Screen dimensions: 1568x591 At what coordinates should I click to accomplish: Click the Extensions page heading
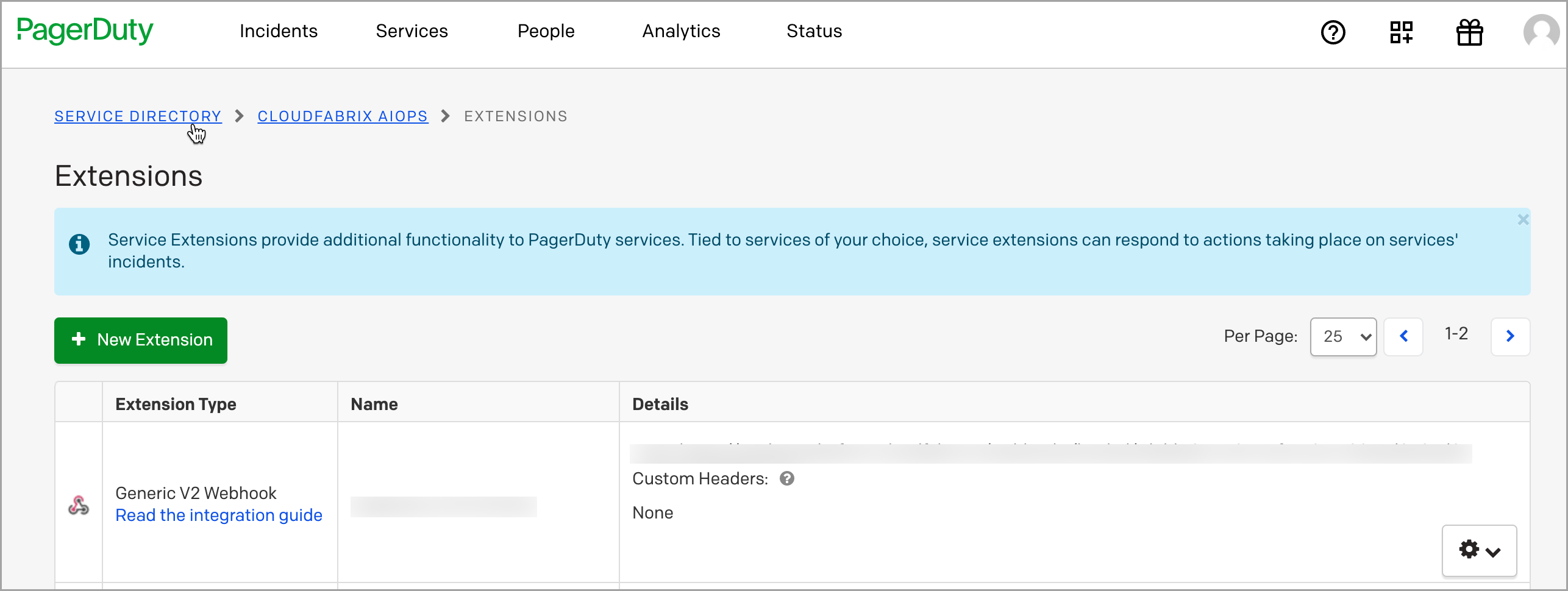click(x=129, y=176)
